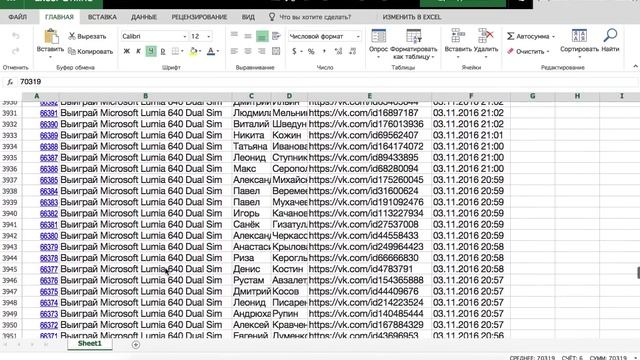Toggle italic К formatting
The height and width of the screenshot is (360, 640).
tap(138, 51)
